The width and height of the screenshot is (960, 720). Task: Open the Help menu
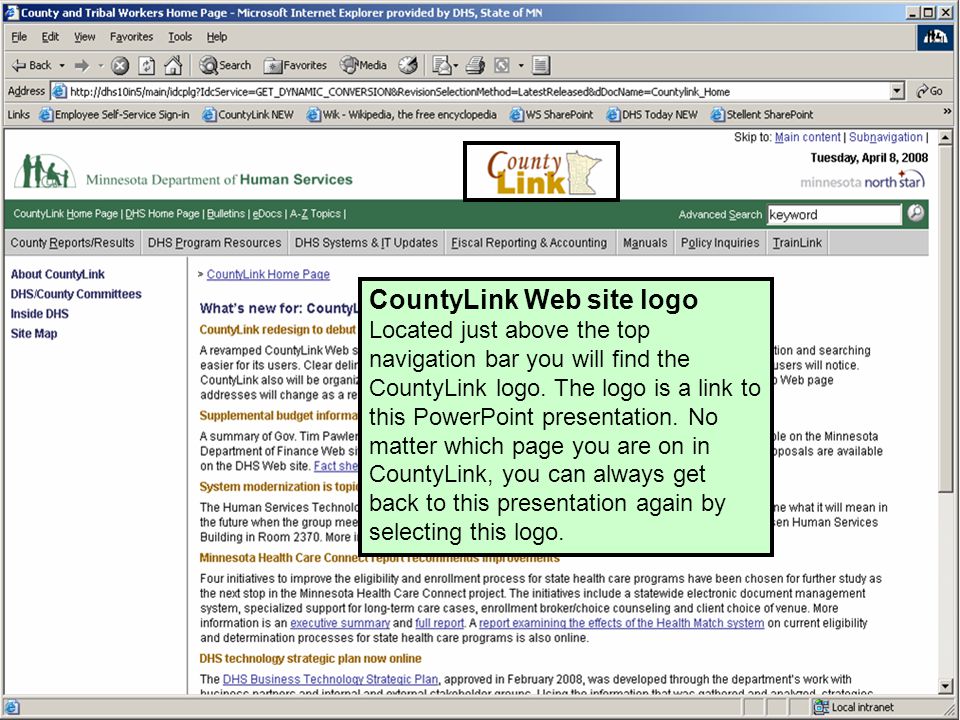click(x=217, y=37)
